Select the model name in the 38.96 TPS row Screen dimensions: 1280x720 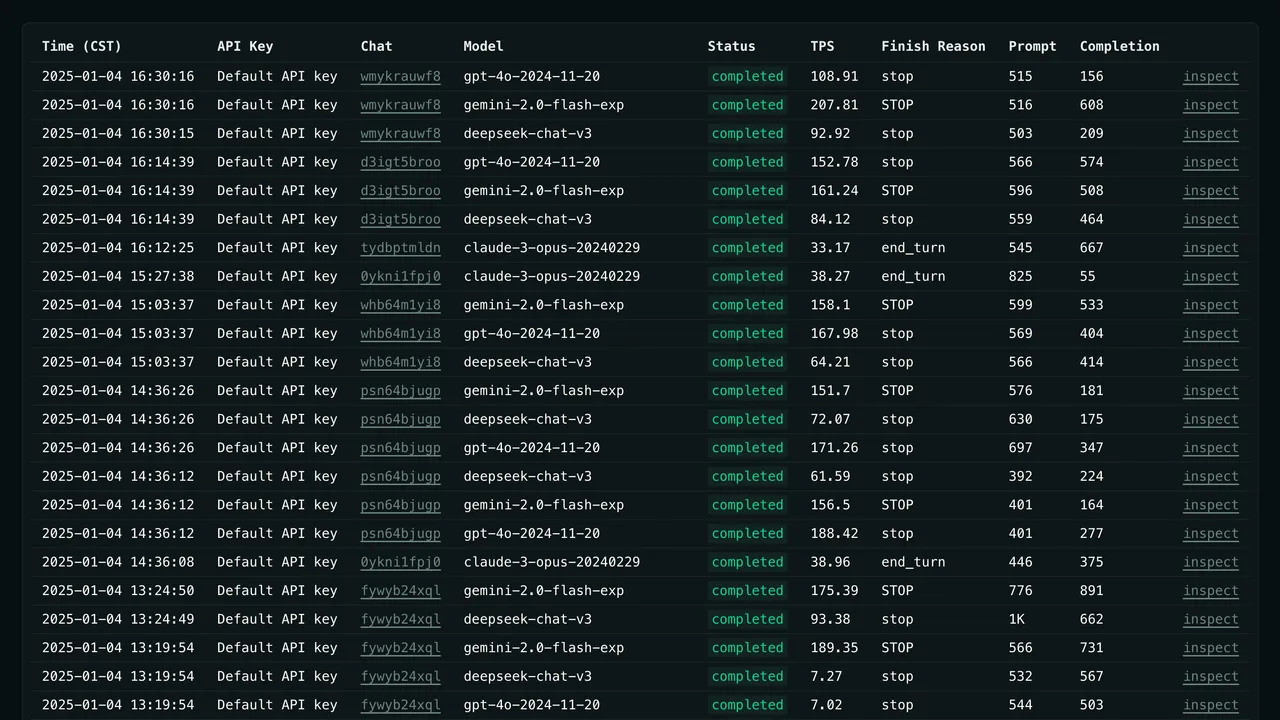[552, 562]
